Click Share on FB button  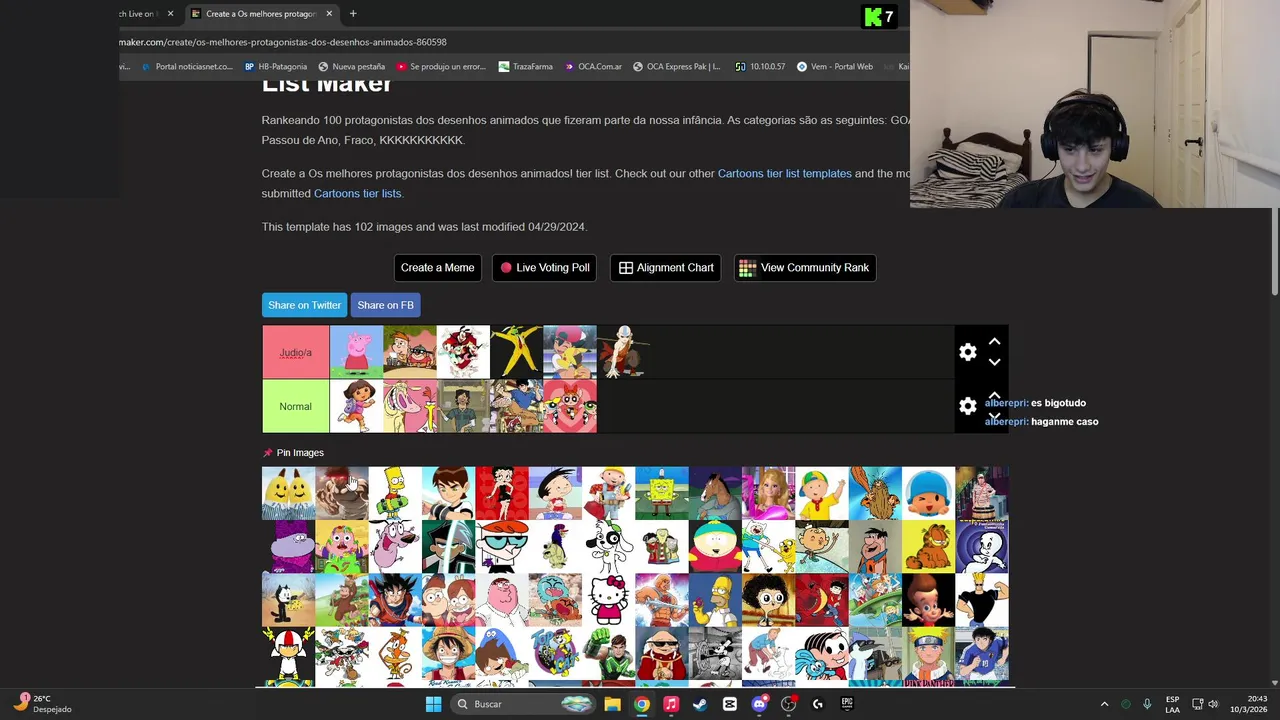click(x=385, y=305)
